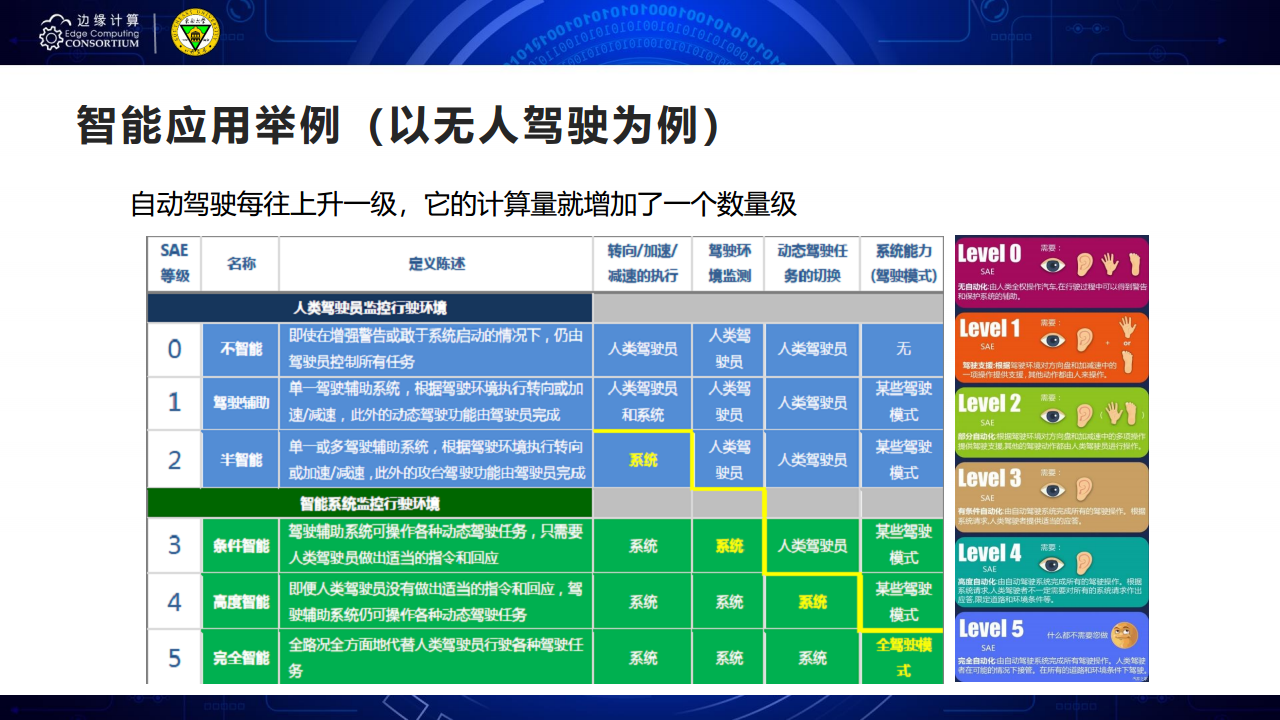1280x720 pixels.
Task: Click the 'Level 0' heading
Action: (989, 253)
